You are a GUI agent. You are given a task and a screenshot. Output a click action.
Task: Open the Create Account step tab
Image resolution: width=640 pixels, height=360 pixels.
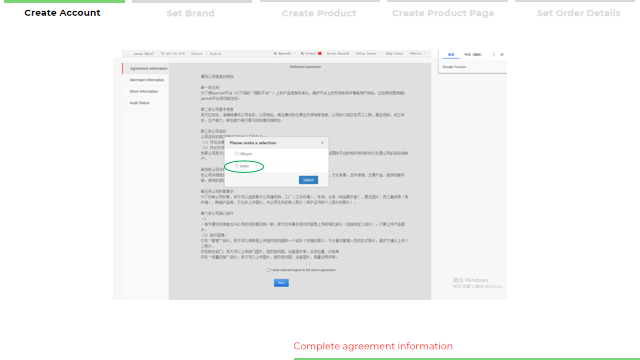pyautogui.click(x=62, y=13)
